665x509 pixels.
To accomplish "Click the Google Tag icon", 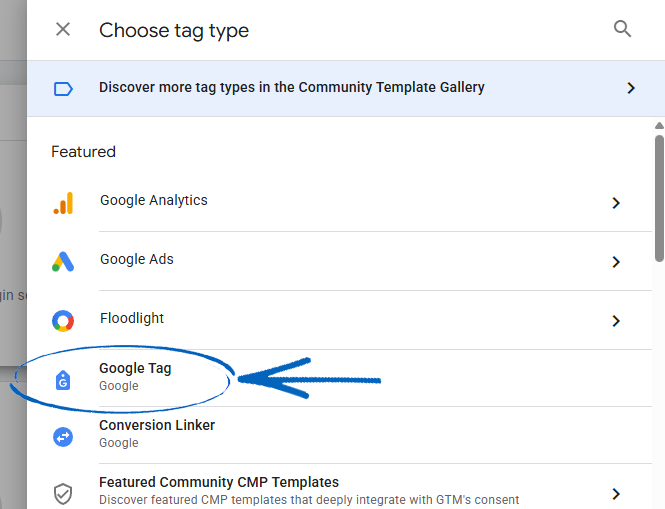I will point(63,380).
